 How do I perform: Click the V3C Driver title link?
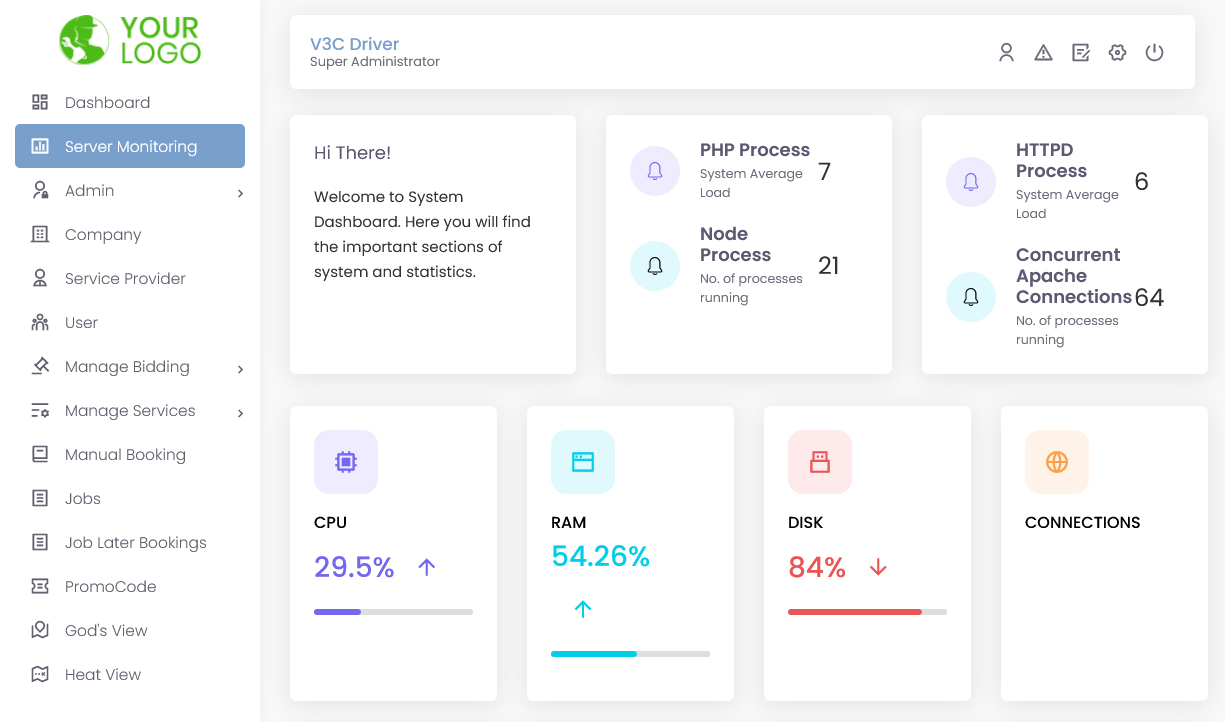point(354,44)
